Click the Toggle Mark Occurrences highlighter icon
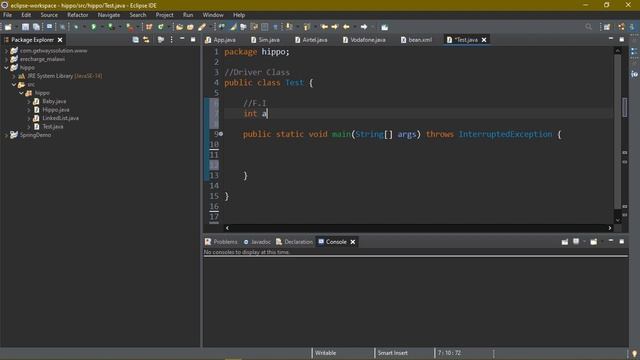Screen dimensions: 640x360 233,27
